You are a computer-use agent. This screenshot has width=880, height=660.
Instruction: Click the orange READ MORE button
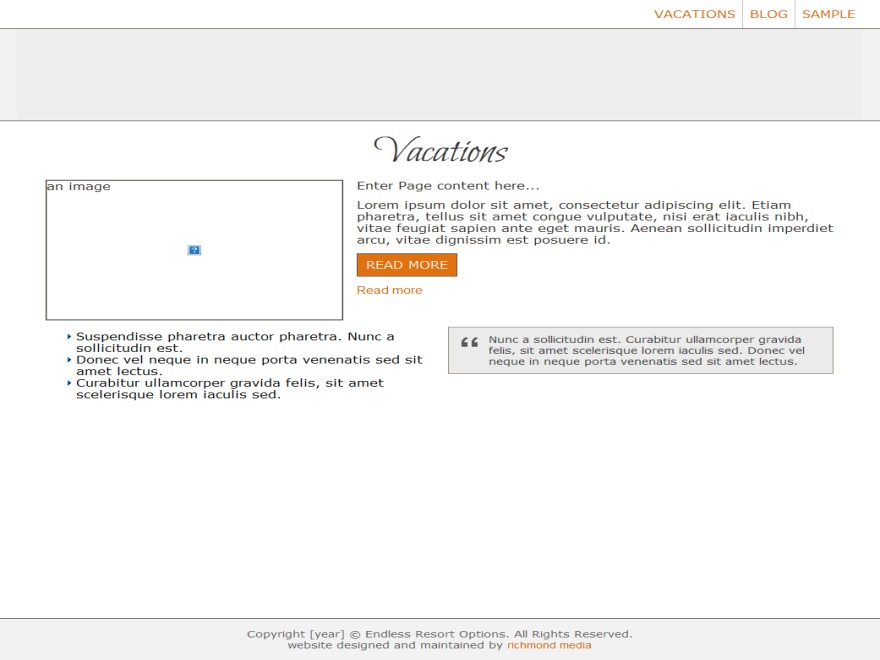407,265
